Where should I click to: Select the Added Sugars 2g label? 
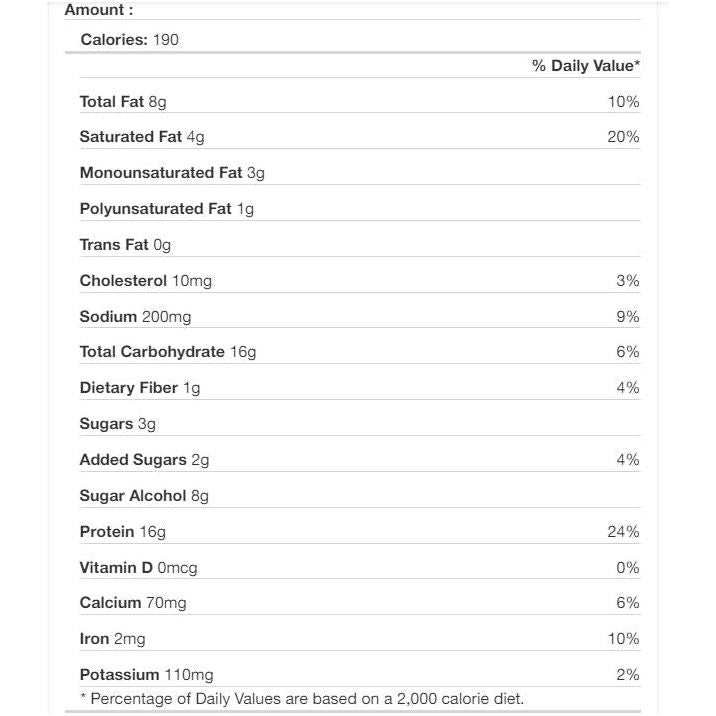pos(144,460)
